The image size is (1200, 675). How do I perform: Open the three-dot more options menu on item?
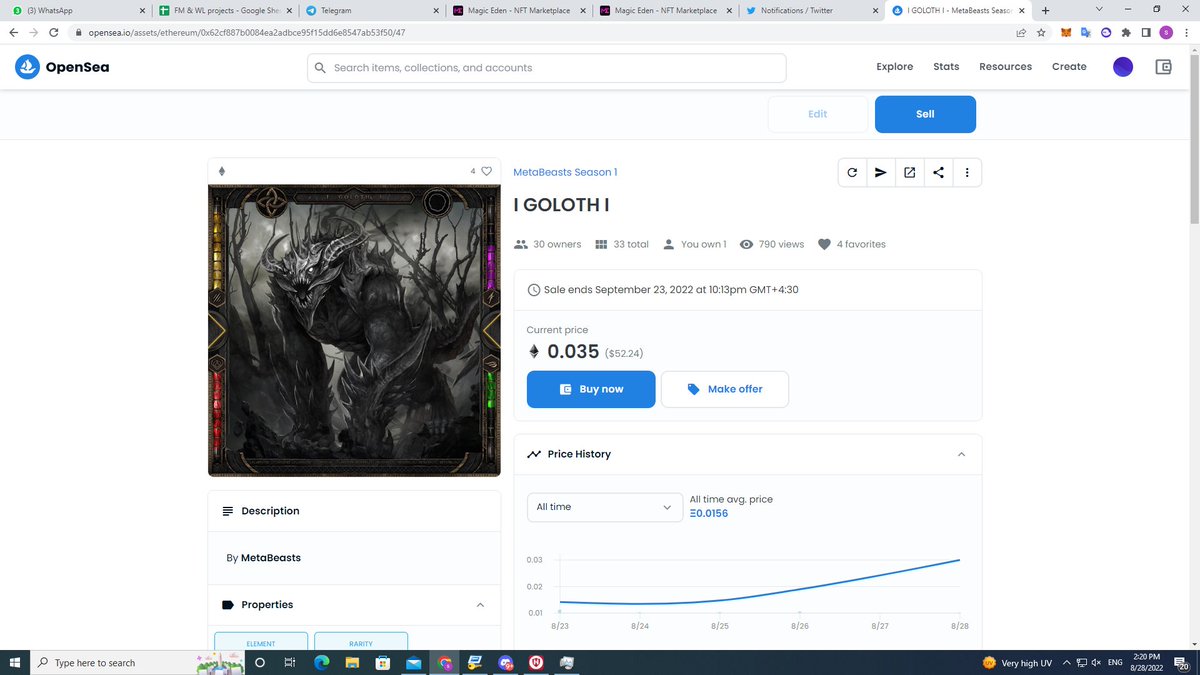967,172
